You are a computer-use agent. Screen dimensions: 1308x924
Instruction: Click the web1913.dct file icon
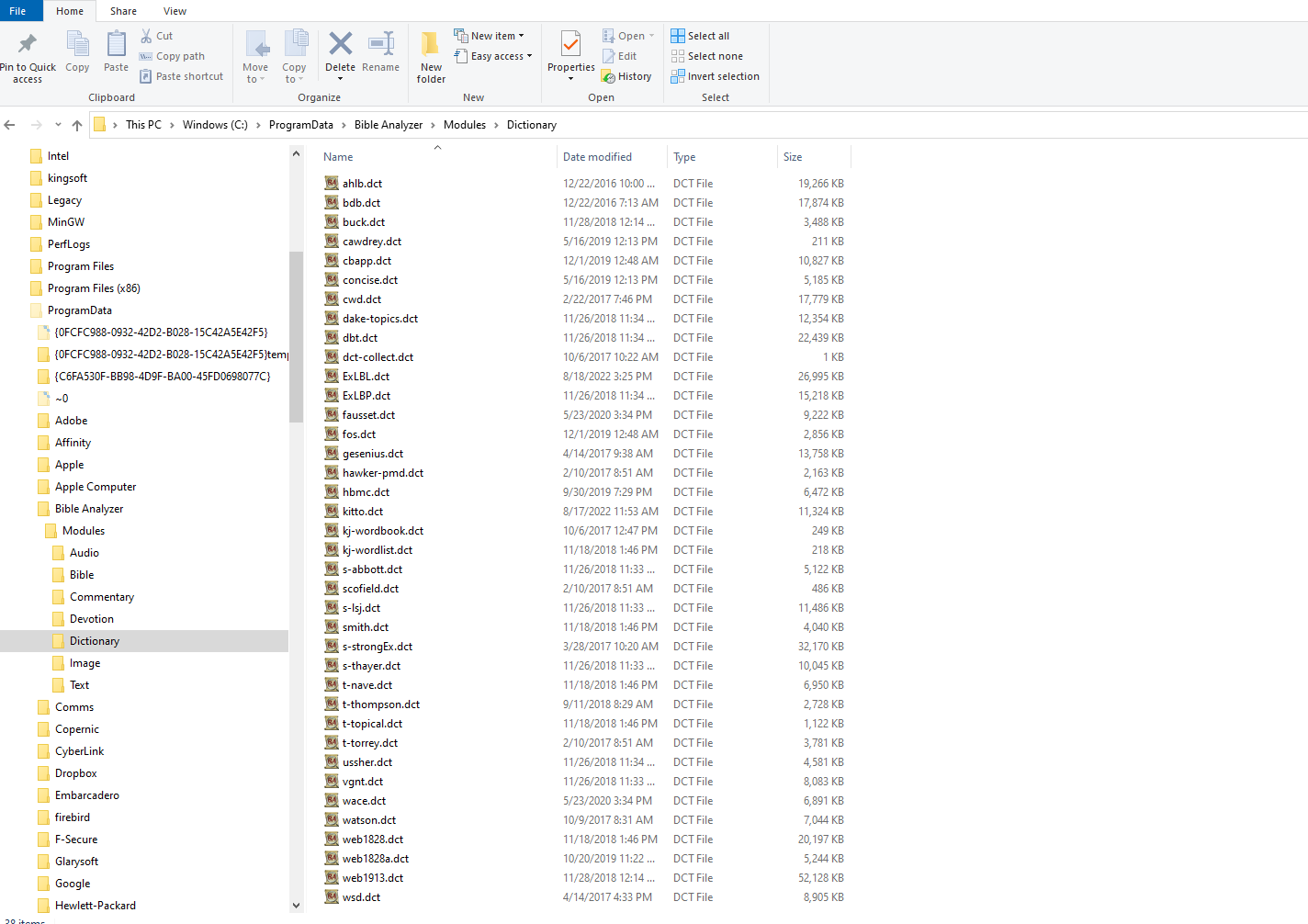332,877
